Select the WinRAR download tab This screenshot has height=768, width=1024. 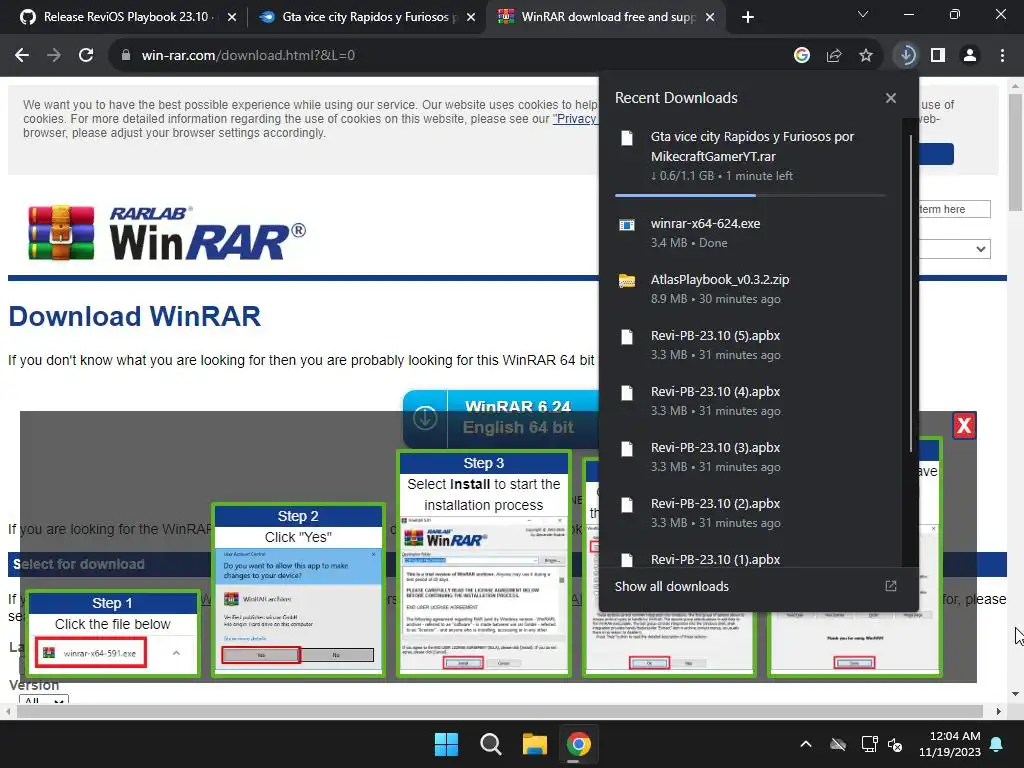tap(607, 17)
